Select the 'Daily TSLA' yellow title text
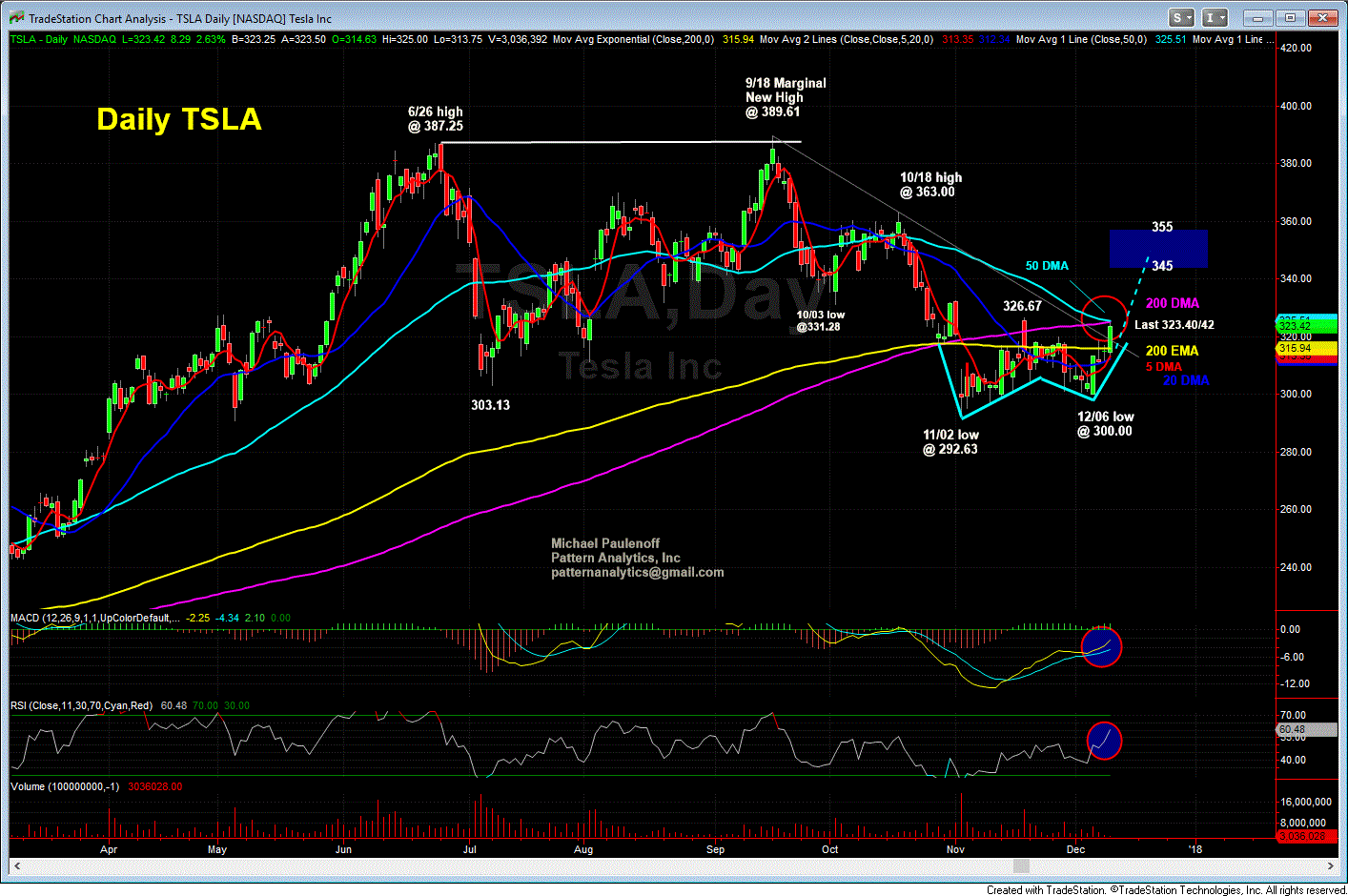This screenshot has width=1348, height=896. coord(179,119)
